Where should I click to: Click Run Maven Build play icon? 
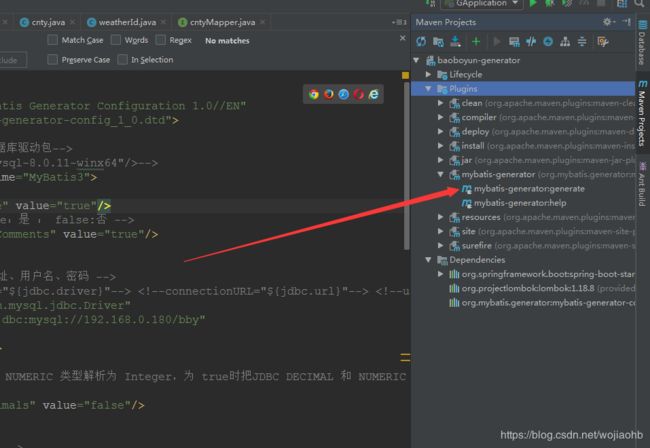pos(497,41)
